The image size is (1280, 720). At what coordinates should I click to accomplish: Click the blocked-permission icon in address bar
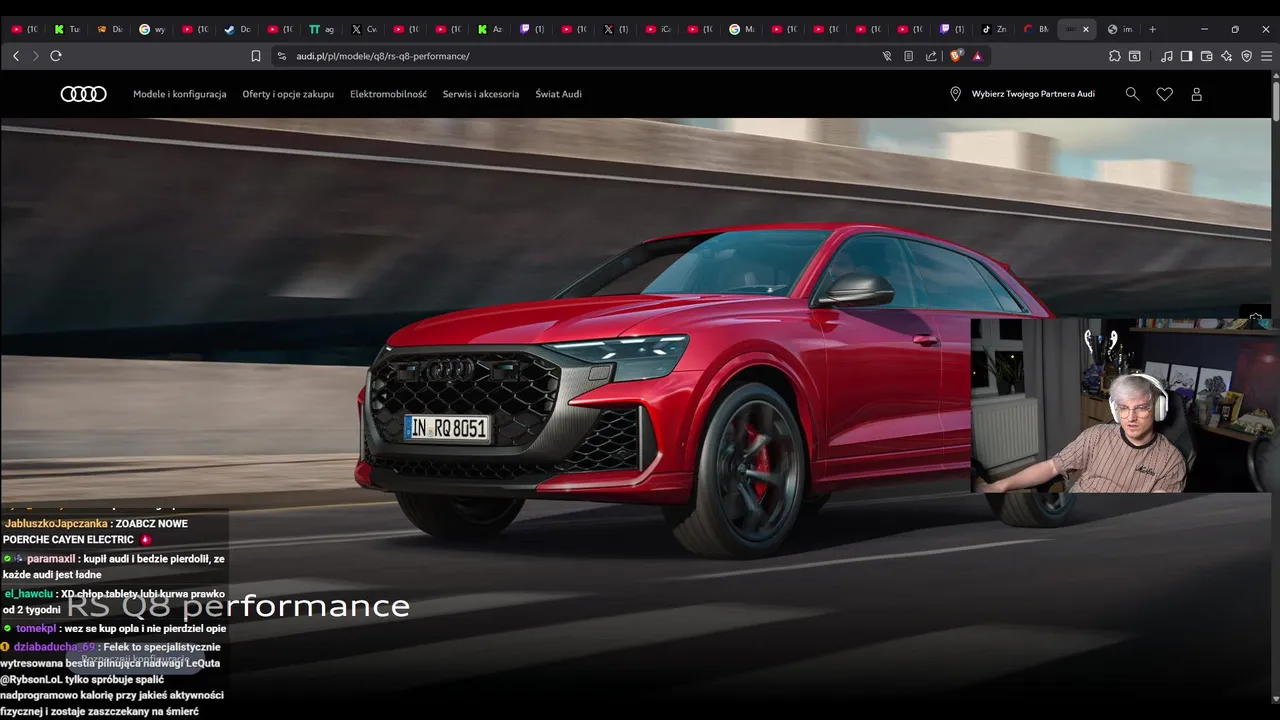886,56
